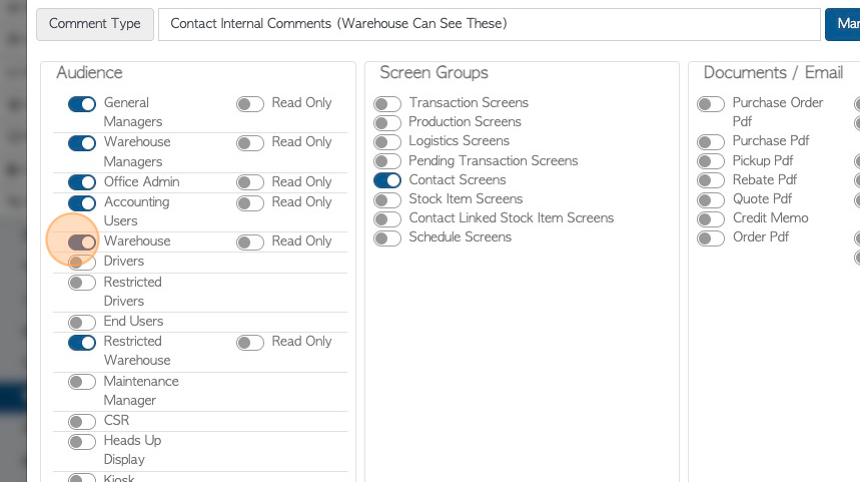
Task: Click the blue button beside the name field
Action: point(842,24)
